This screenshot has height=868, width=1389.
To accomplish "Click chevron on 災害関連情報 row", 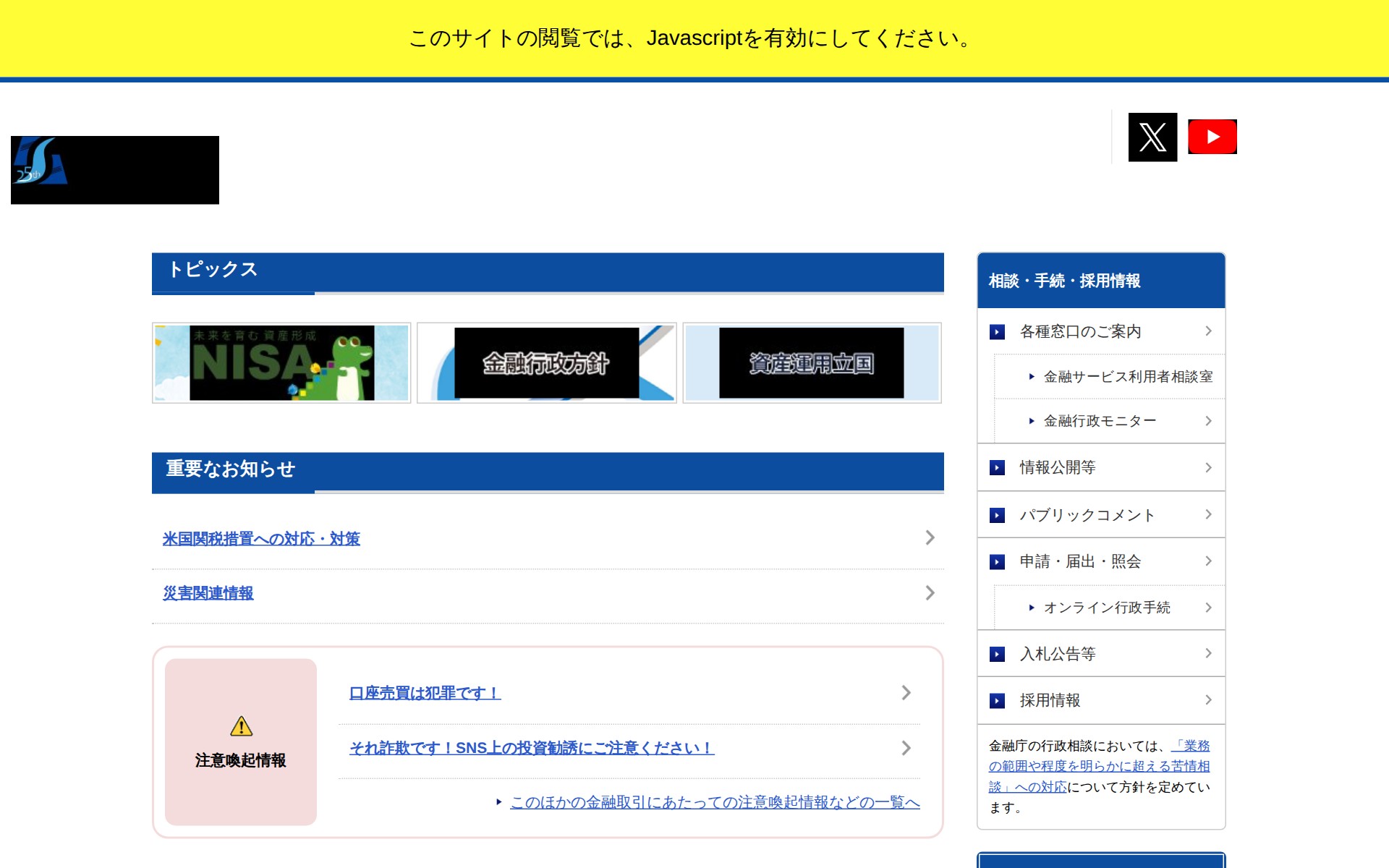I will 930,593.
